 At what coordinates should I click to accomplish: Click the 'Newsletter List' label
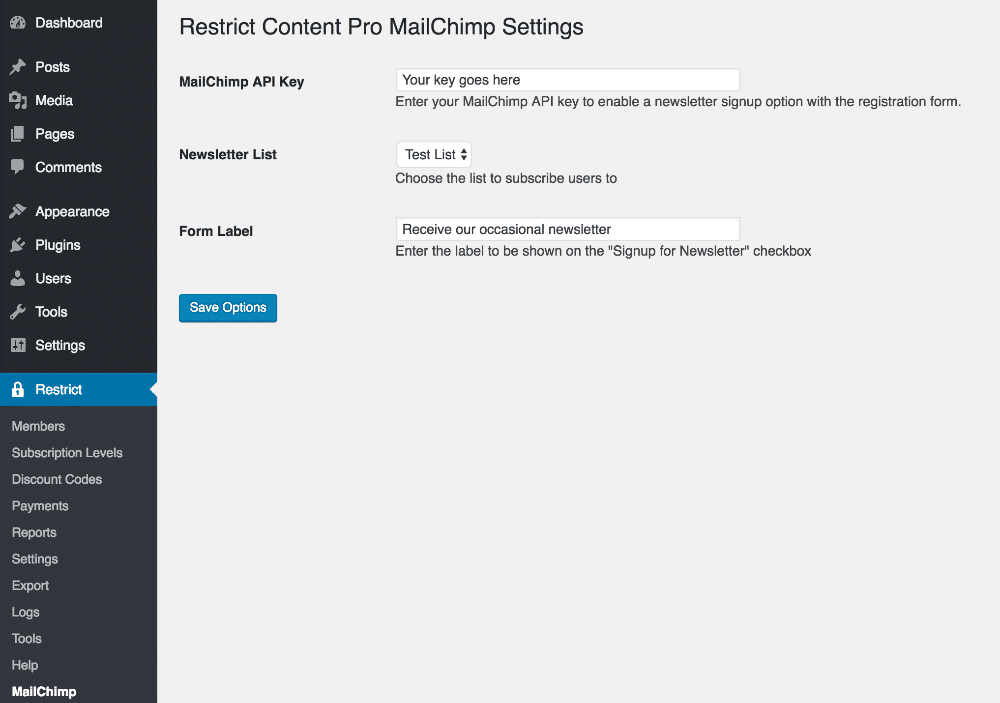pyautogui.click(x=228, y=154)
